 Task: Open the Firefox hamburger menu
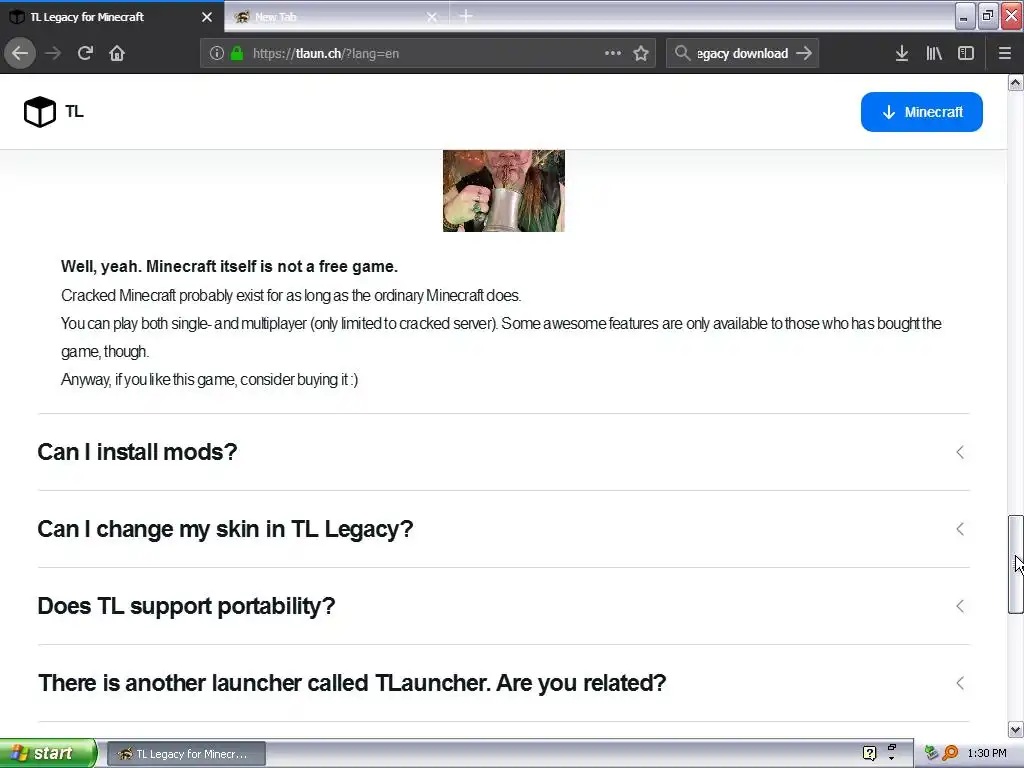(1005, 54)
